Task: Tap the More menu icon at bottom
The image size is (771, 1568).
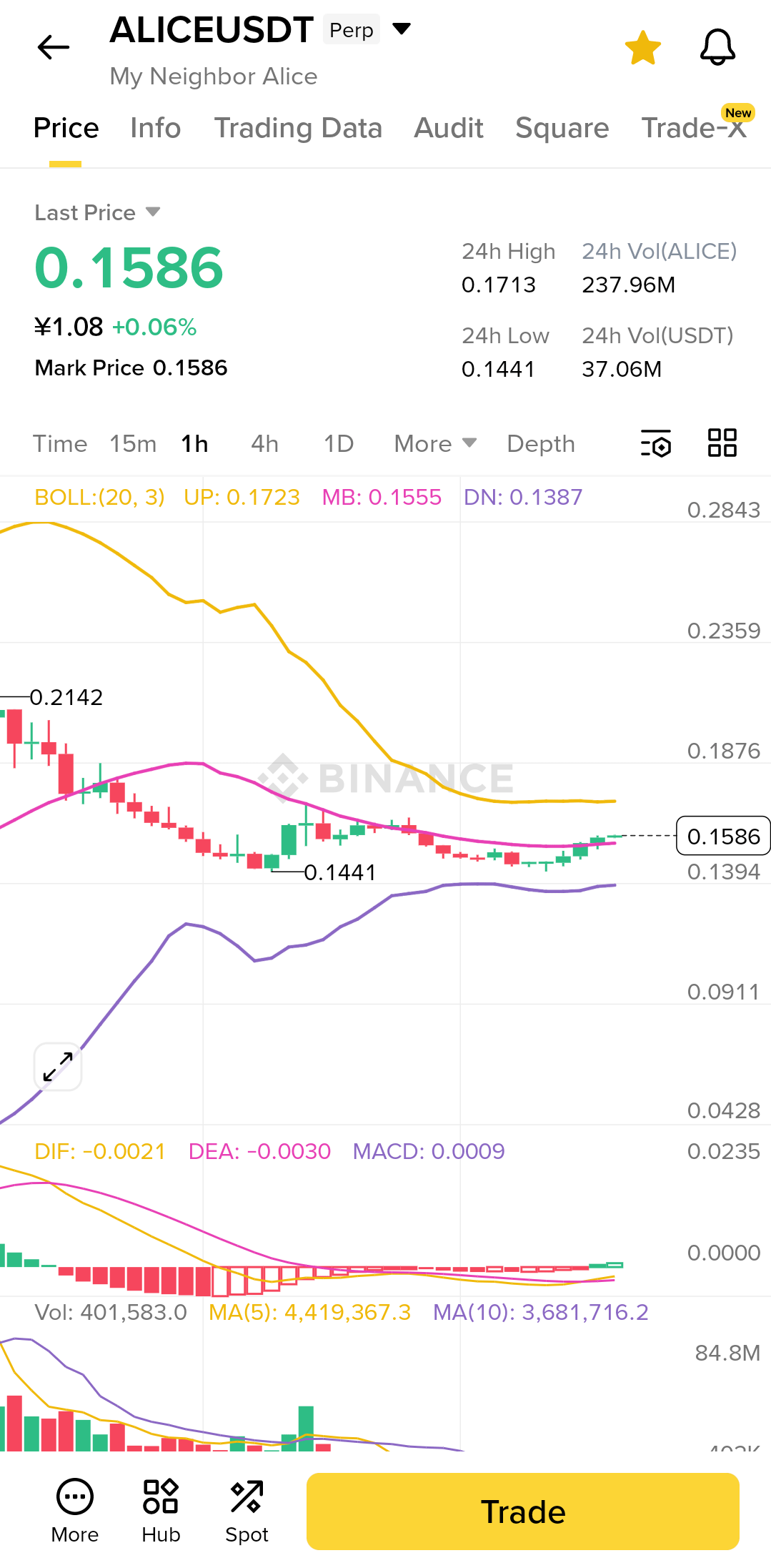Action: coord(75,1512)
